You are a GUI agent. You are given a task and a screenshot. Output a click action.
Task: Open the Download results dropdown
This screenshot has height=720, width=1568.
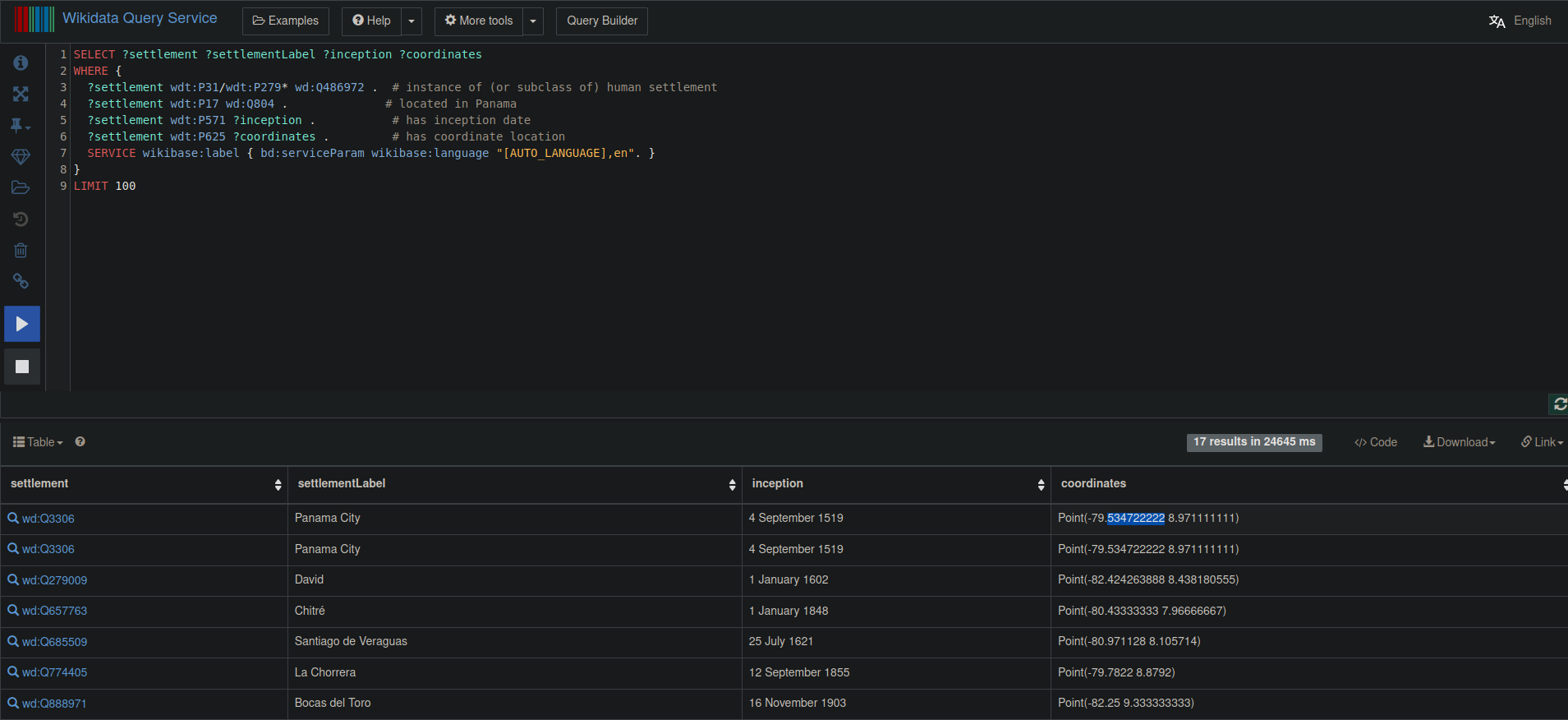click(1460, 442)
